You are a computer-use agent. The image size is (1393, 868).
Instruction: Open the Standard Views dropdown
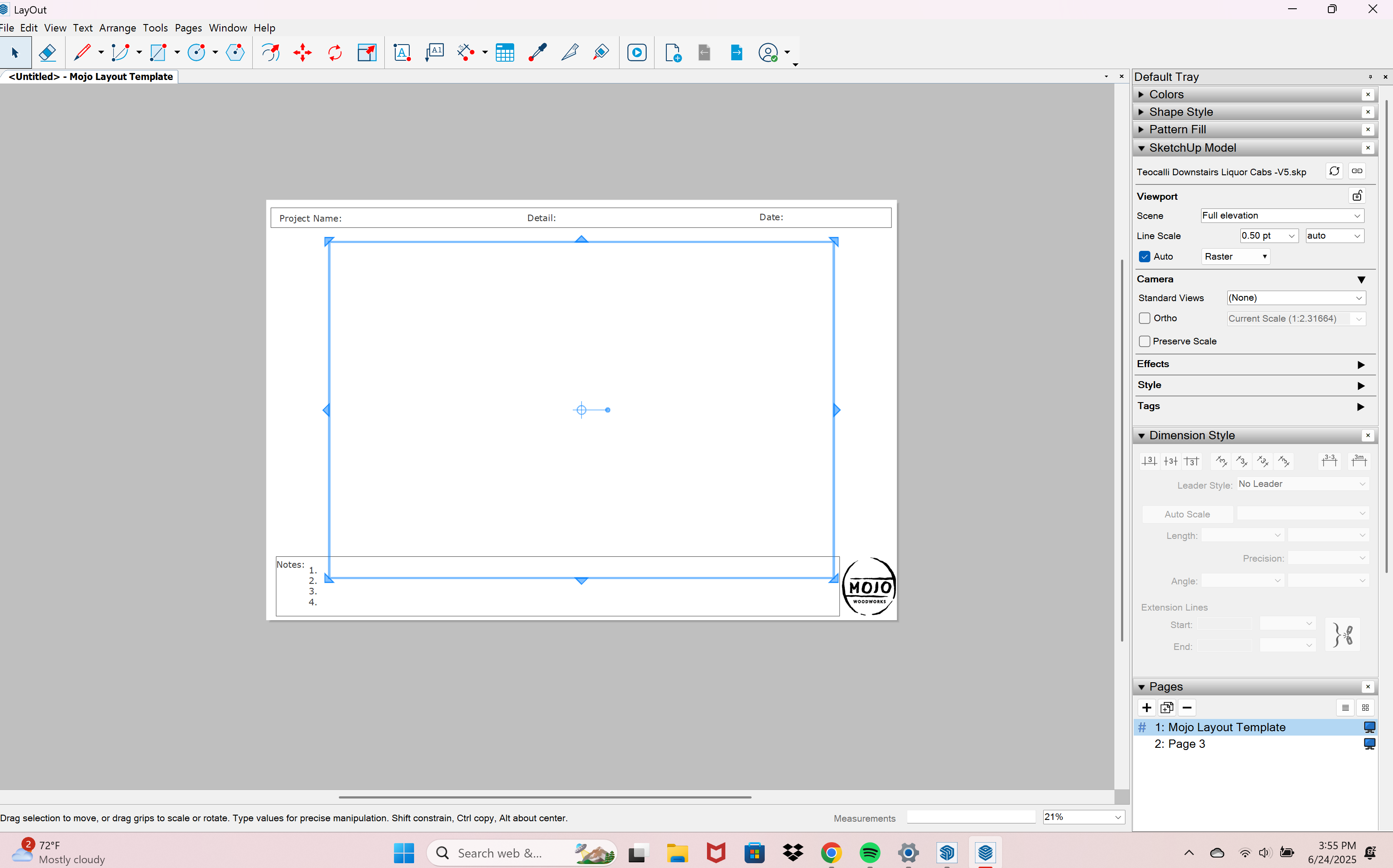pyautogui.click(x=1296, y=298)
